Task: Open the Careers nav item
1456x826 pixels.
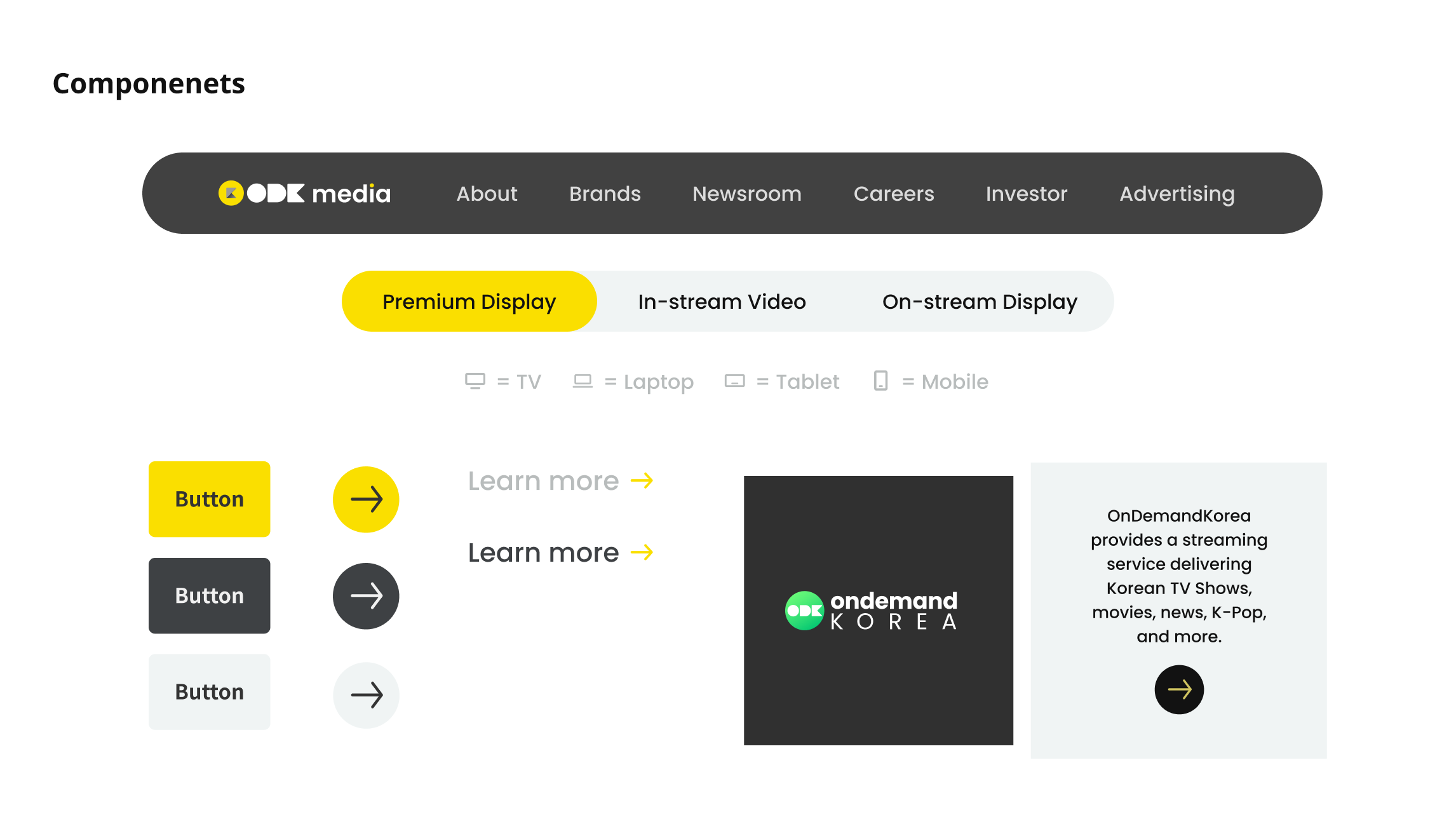Action: point(894,194)
